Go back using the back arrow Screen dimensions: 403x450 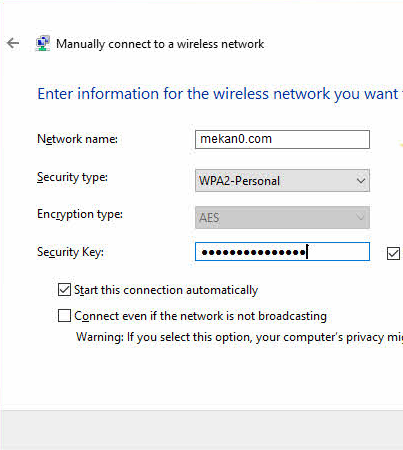pyautogui.click(x=13, y=43)
